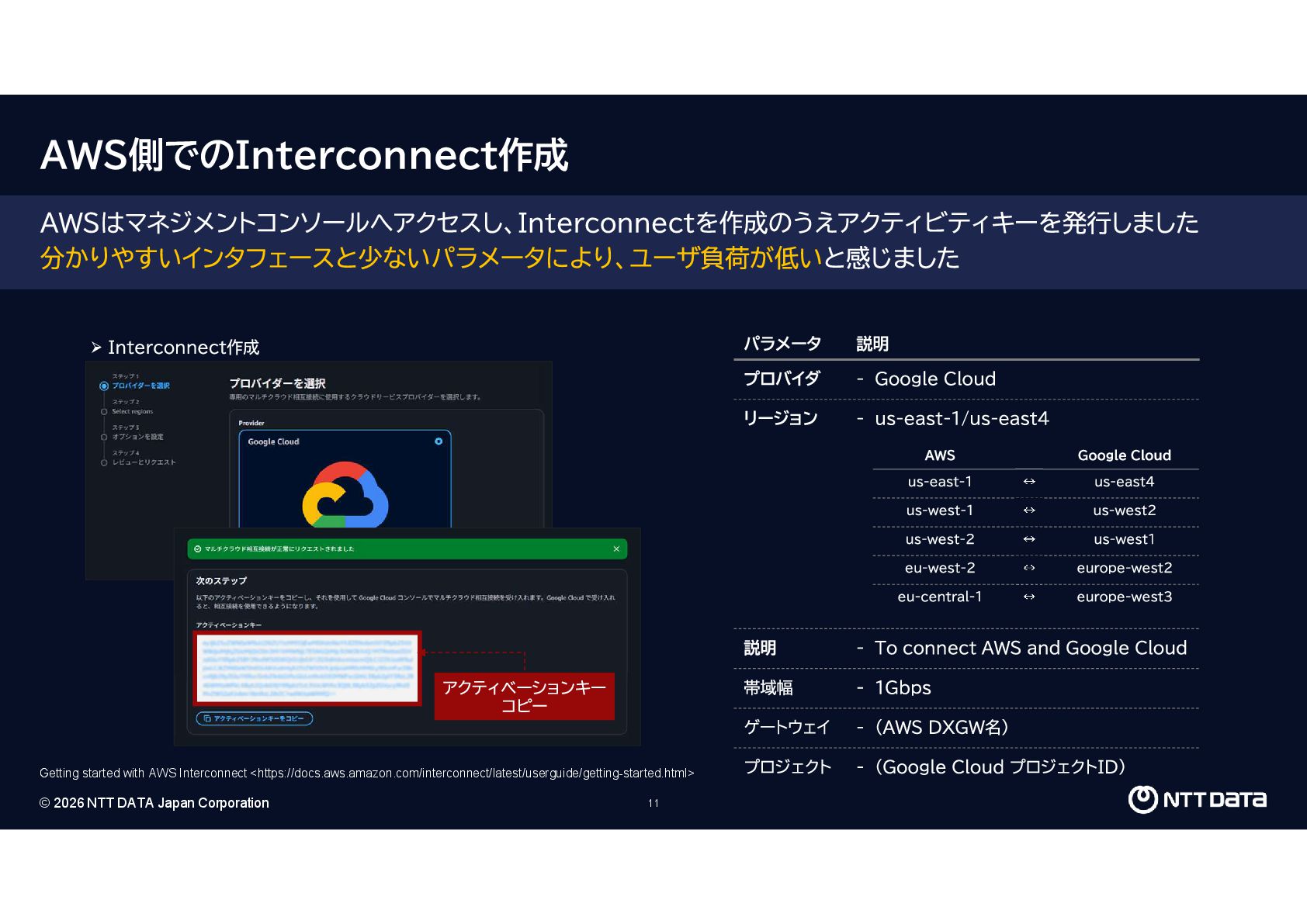
Task: Click the us-east-1/us-east4 region value
Action: pos(962,418)
